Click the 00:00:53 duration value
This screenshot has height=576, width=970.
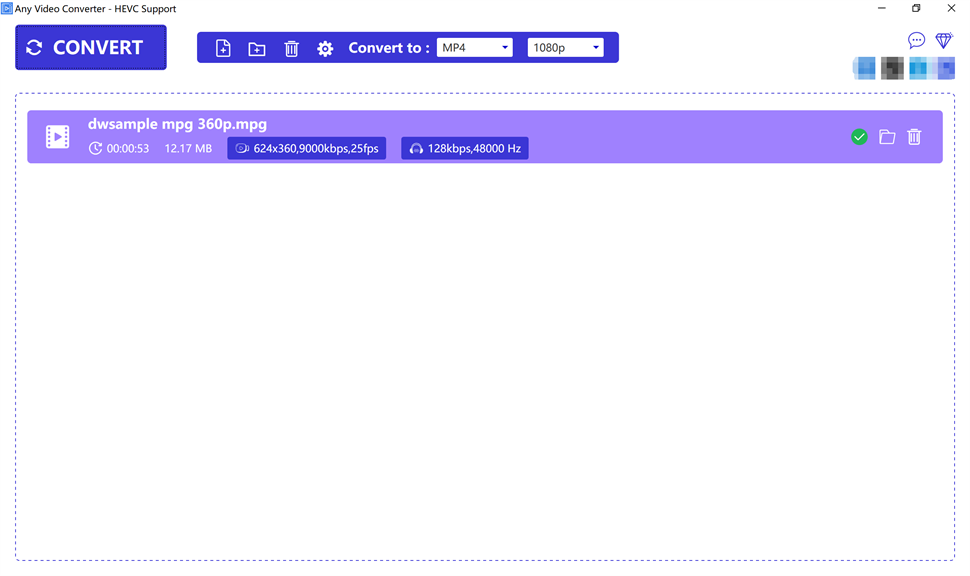click(x=128, y=148)
